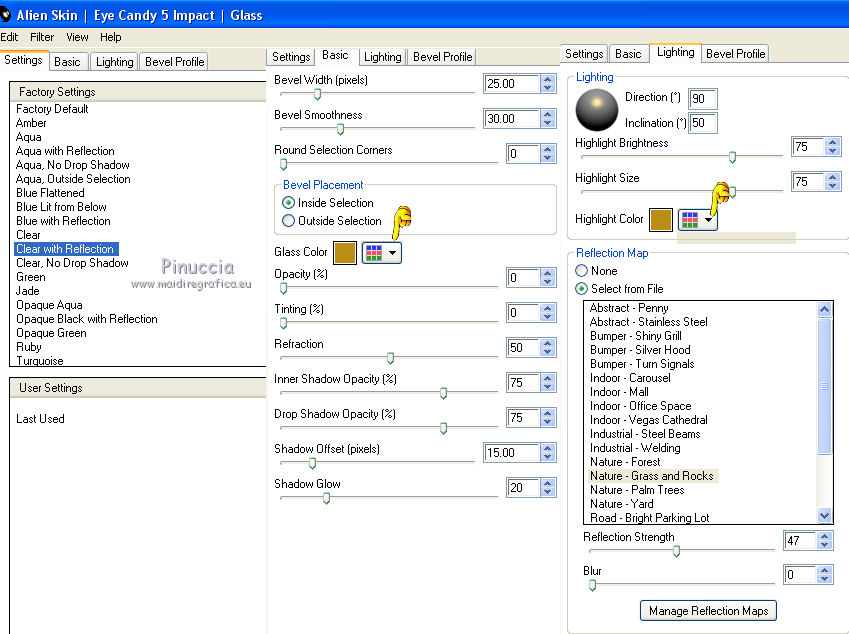Expand the Highlight Color dropdown arrow
The width and height of the screenshot is (849, 634).
pyautogui.click(x=709, y=220)
